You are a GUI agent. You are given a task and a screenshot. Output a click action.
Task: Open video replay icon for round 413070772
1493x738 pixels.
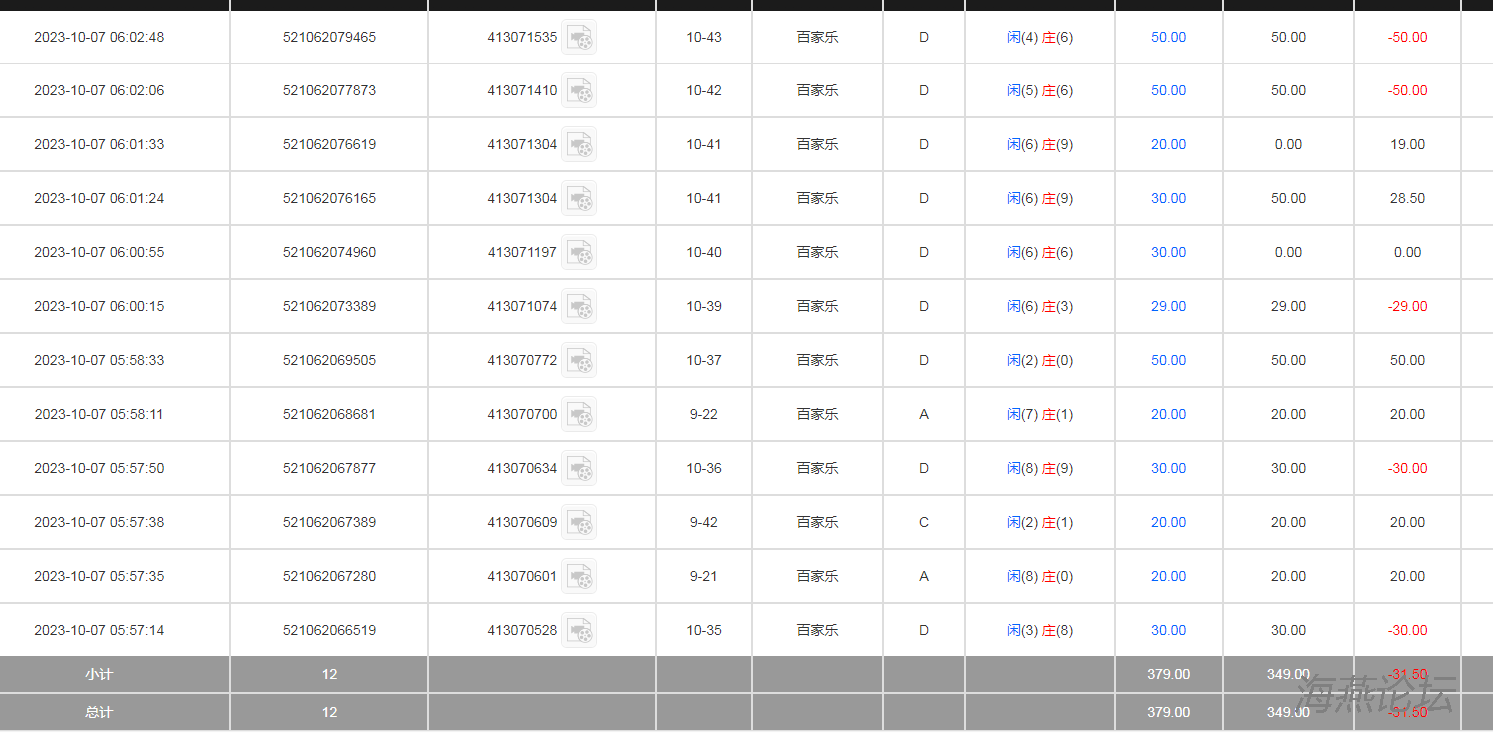tap(579, 360)
